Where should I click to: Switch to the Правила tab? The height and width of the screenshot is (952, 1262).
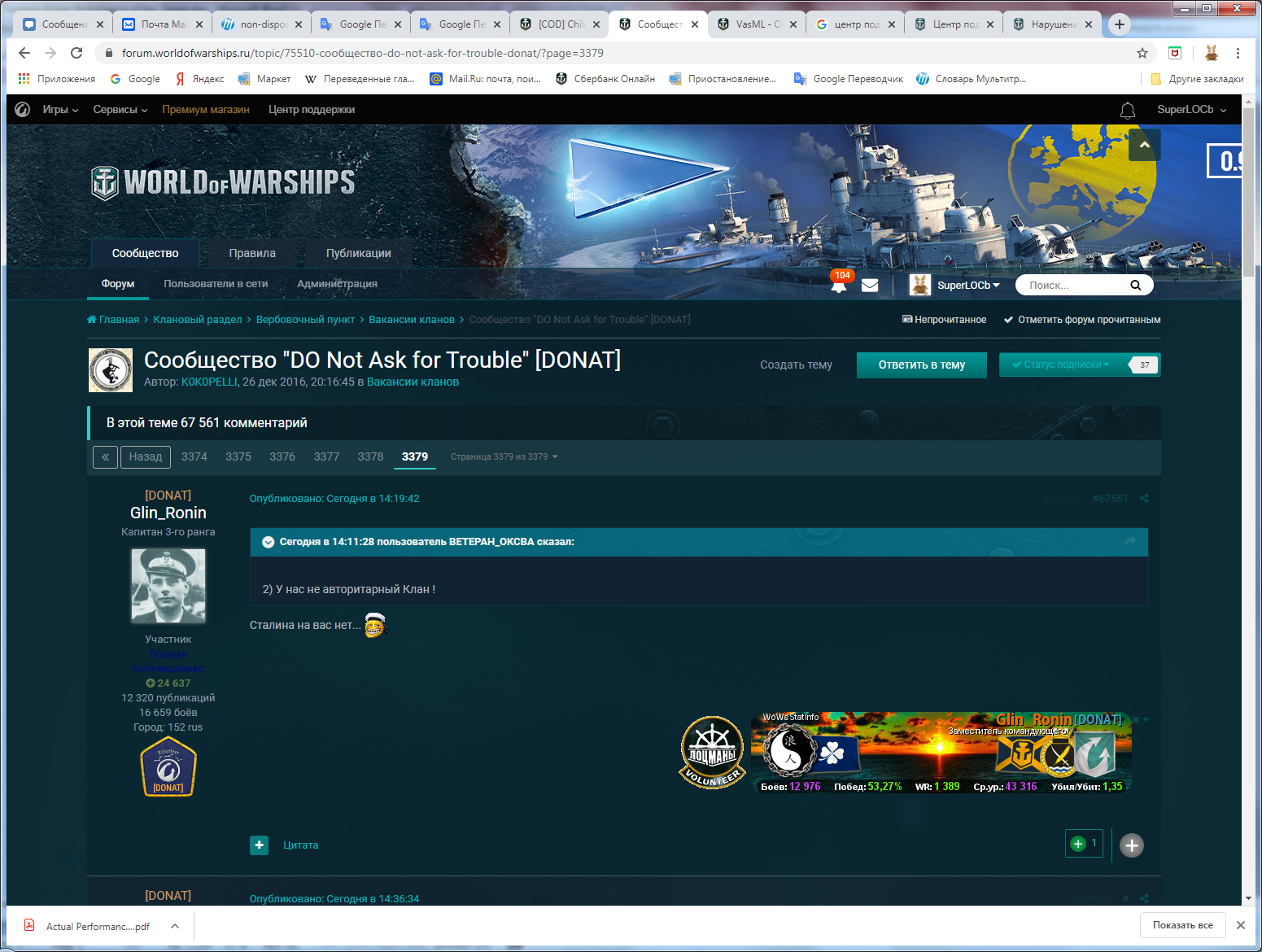[252, 253]
